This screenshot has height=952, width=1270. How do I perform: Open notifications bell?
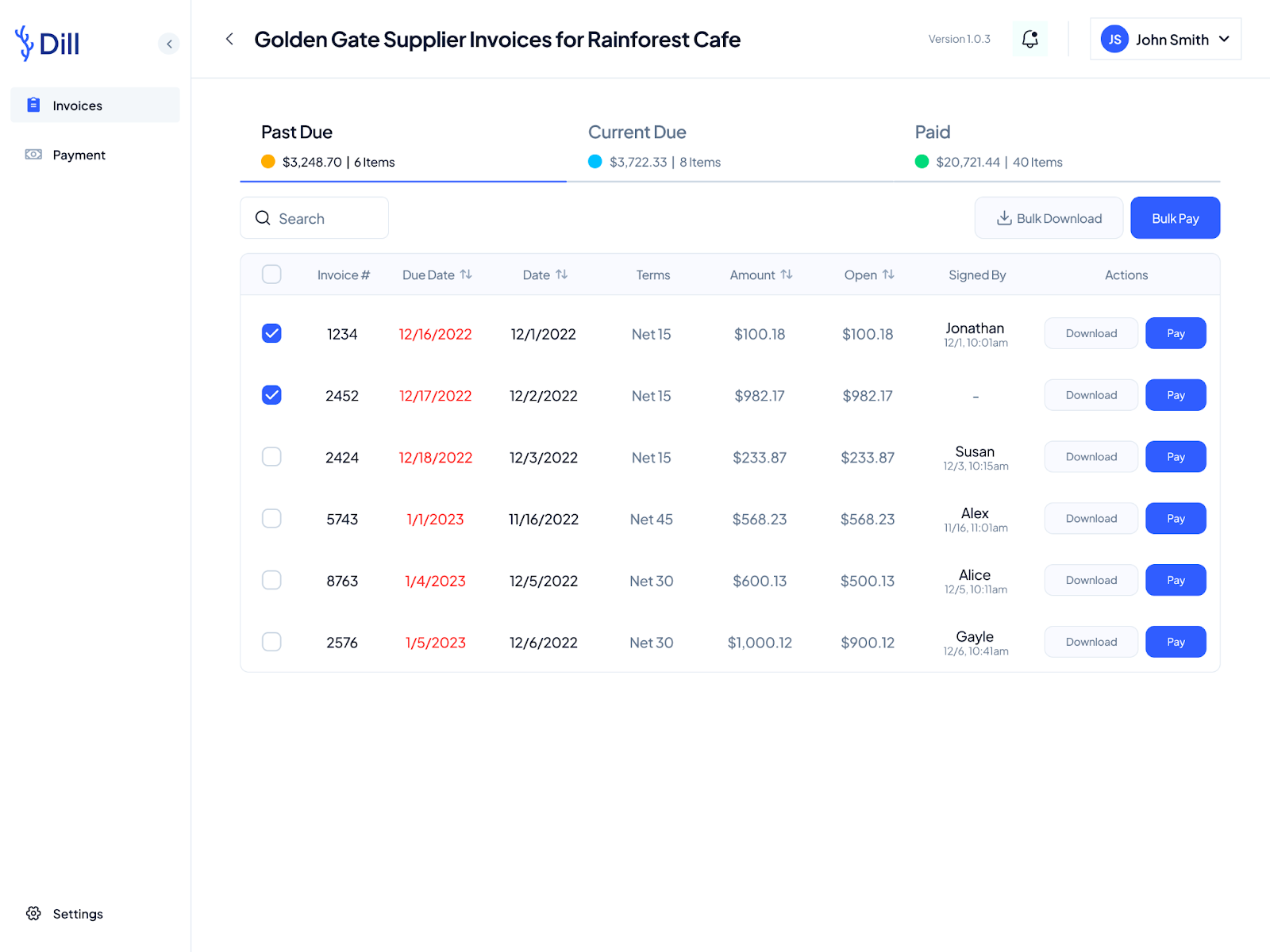[x=1029, y=39]
